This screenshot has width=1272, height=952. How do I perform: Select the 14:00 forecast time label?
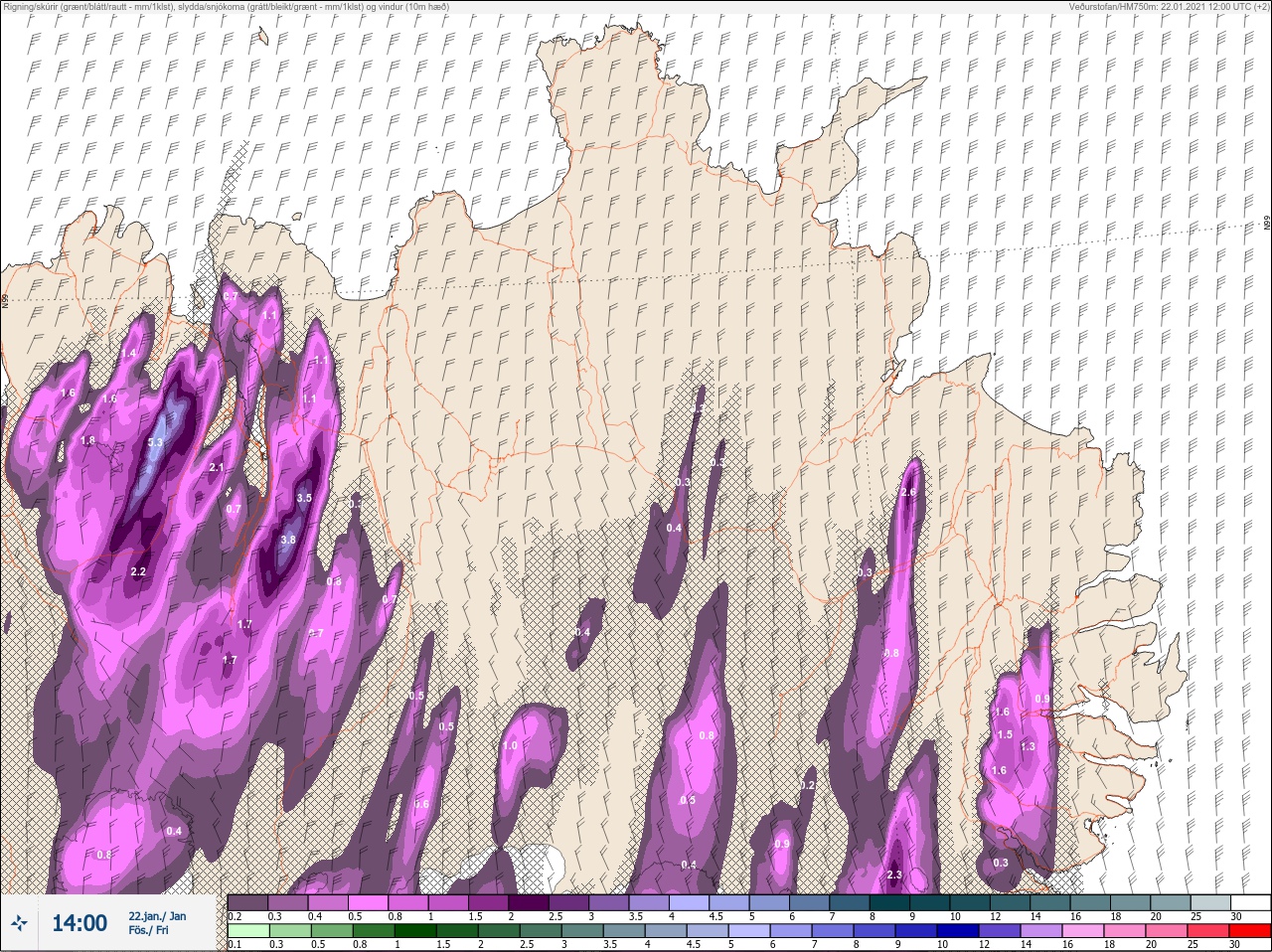coord(79,923)
